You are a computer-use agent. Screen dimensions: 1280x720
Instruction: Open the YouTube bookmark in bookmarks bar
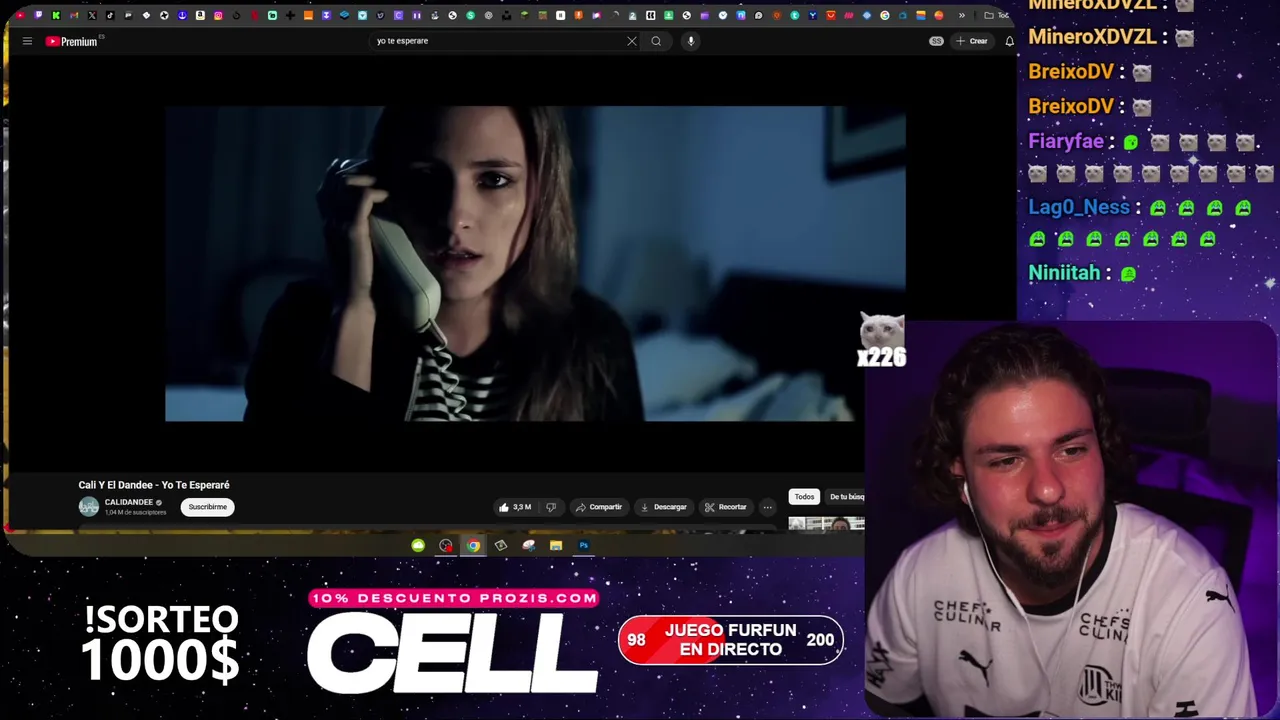click(x=20, y=15)
